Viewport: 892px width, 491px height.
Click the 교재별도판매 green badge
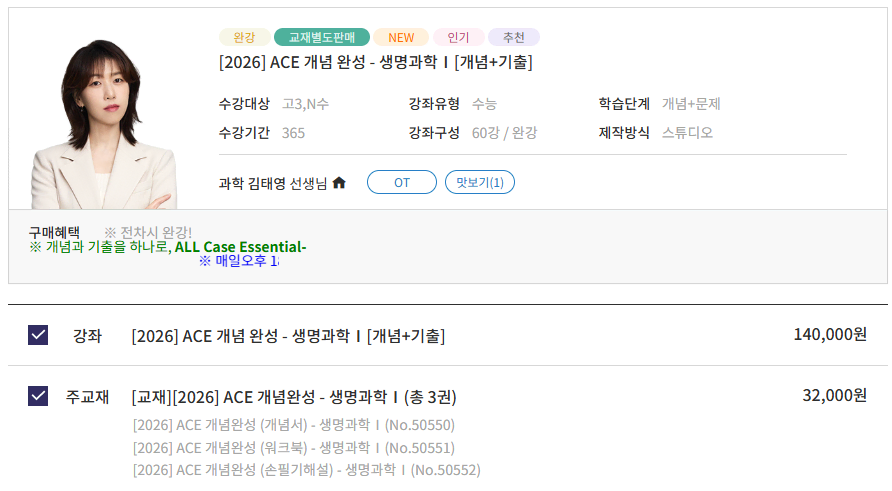point(322,38)
